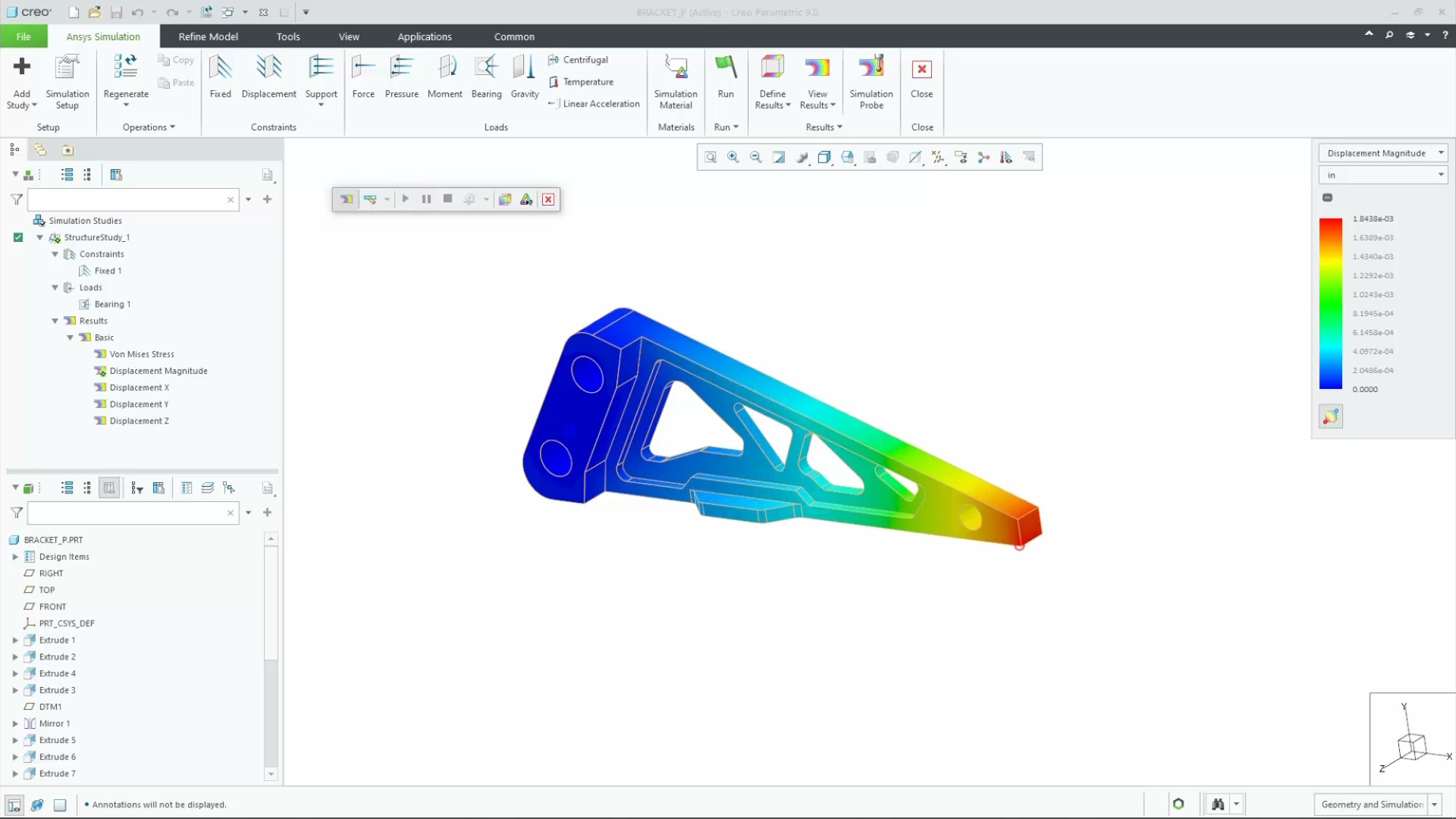This screenshot has height=819, width=1456.
Task: Open the Run group dropdown
Action: coord(726,127)
